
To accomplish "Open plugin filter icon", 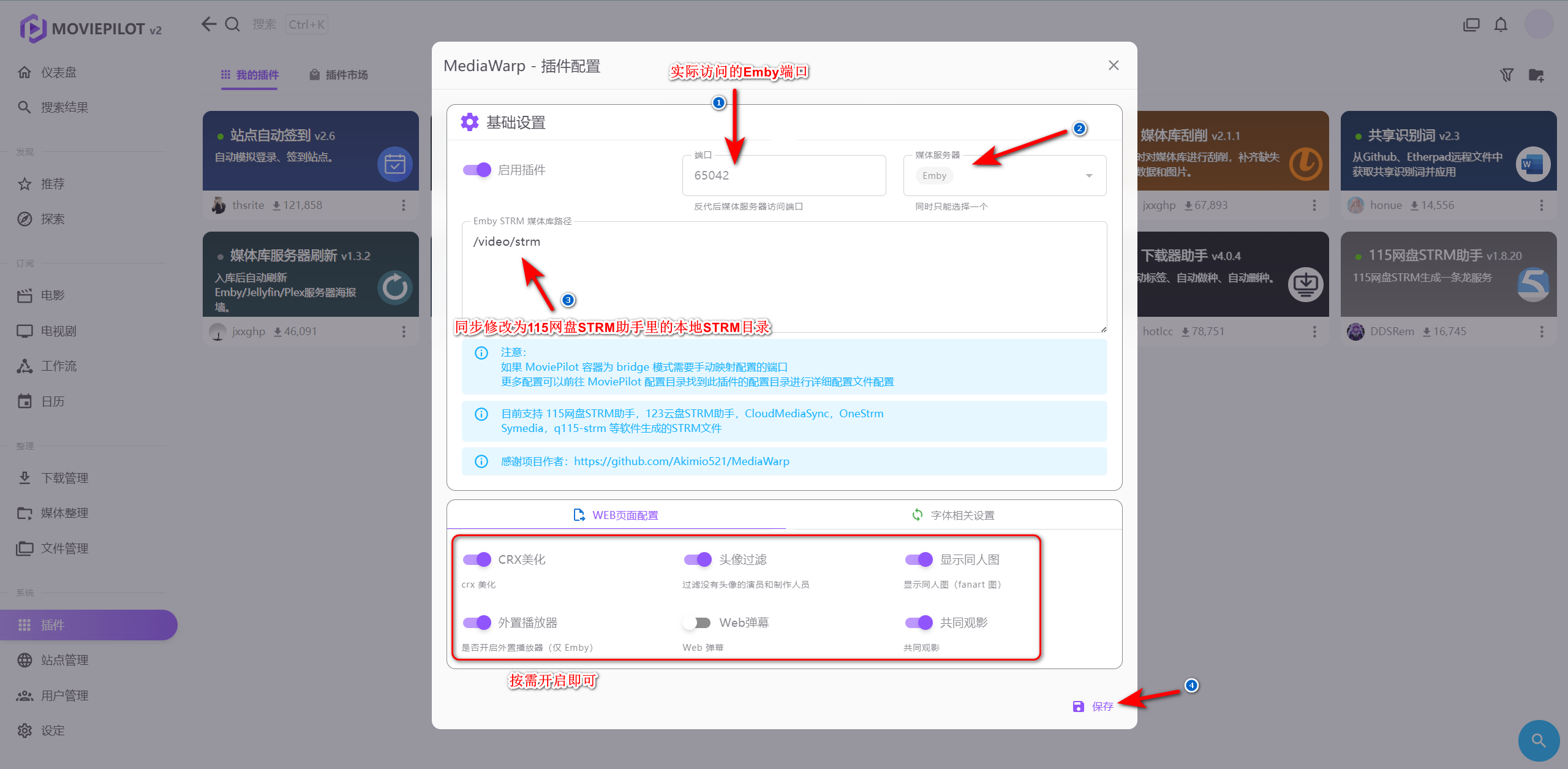I will click(x=1507, y=75).
